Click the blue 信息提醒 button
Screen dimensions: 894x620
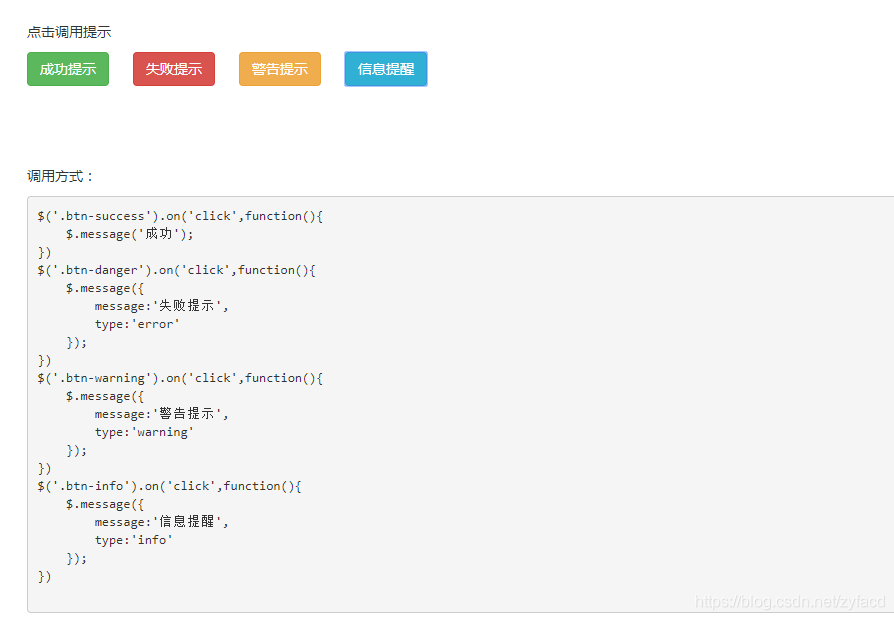tap(385, 69)
